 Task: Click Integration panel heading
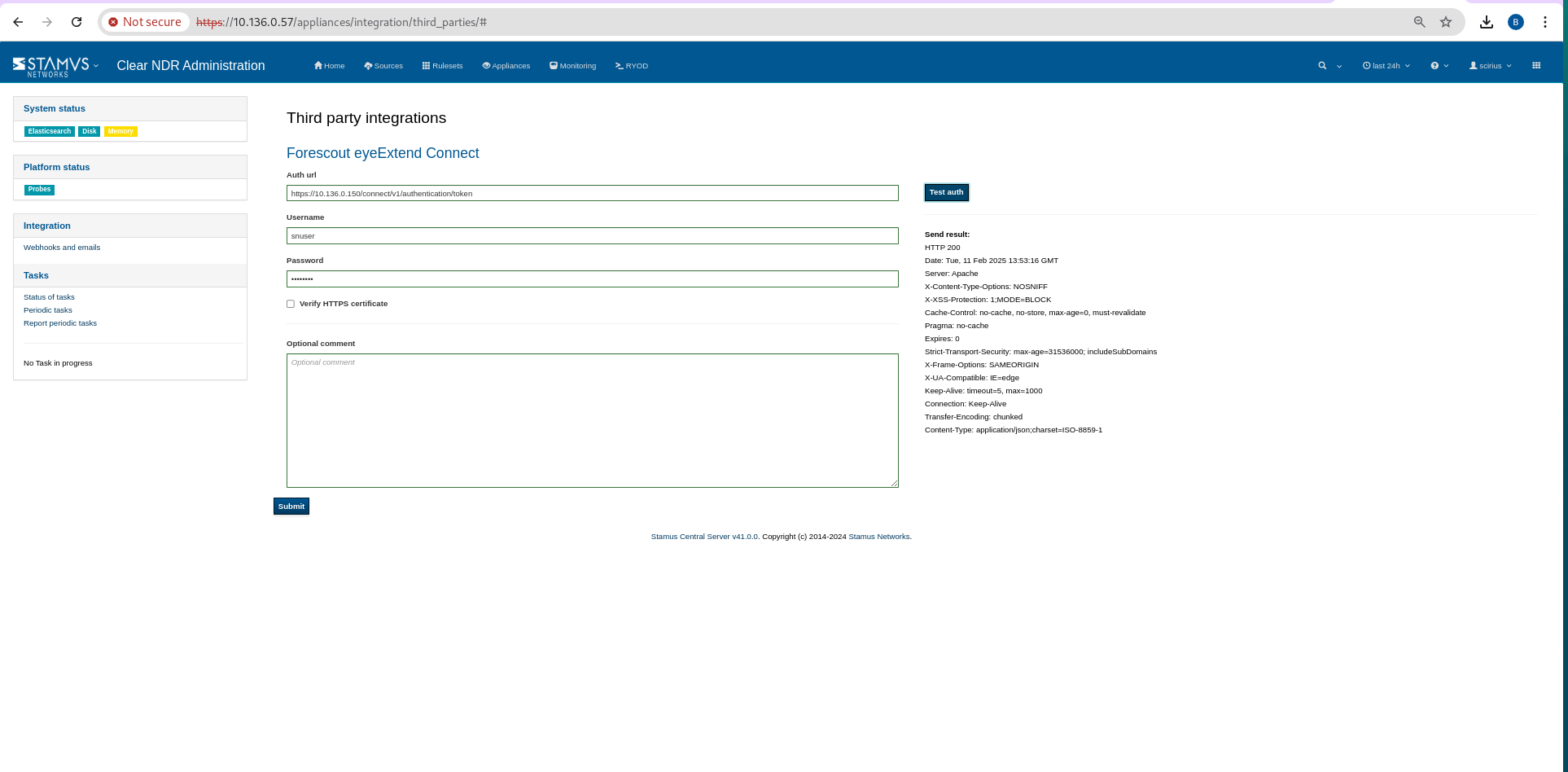[x=47, y=226]
